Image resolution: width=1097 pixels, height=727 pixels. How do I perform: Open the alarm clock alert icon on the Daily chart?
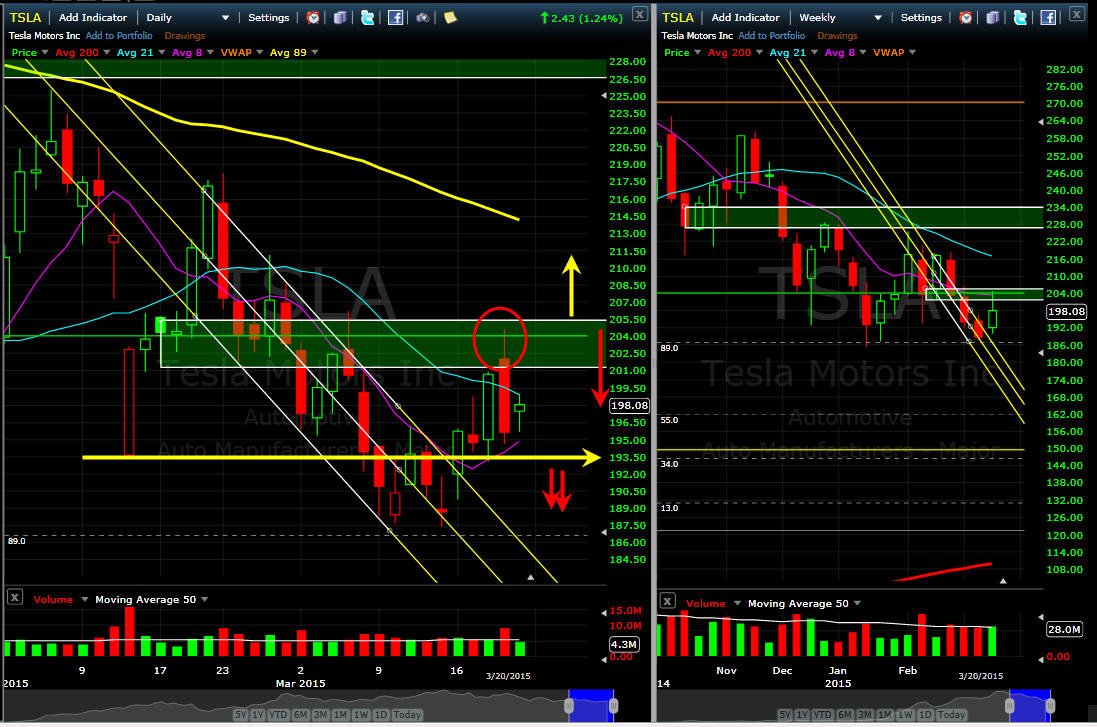(x=313, y=17)
